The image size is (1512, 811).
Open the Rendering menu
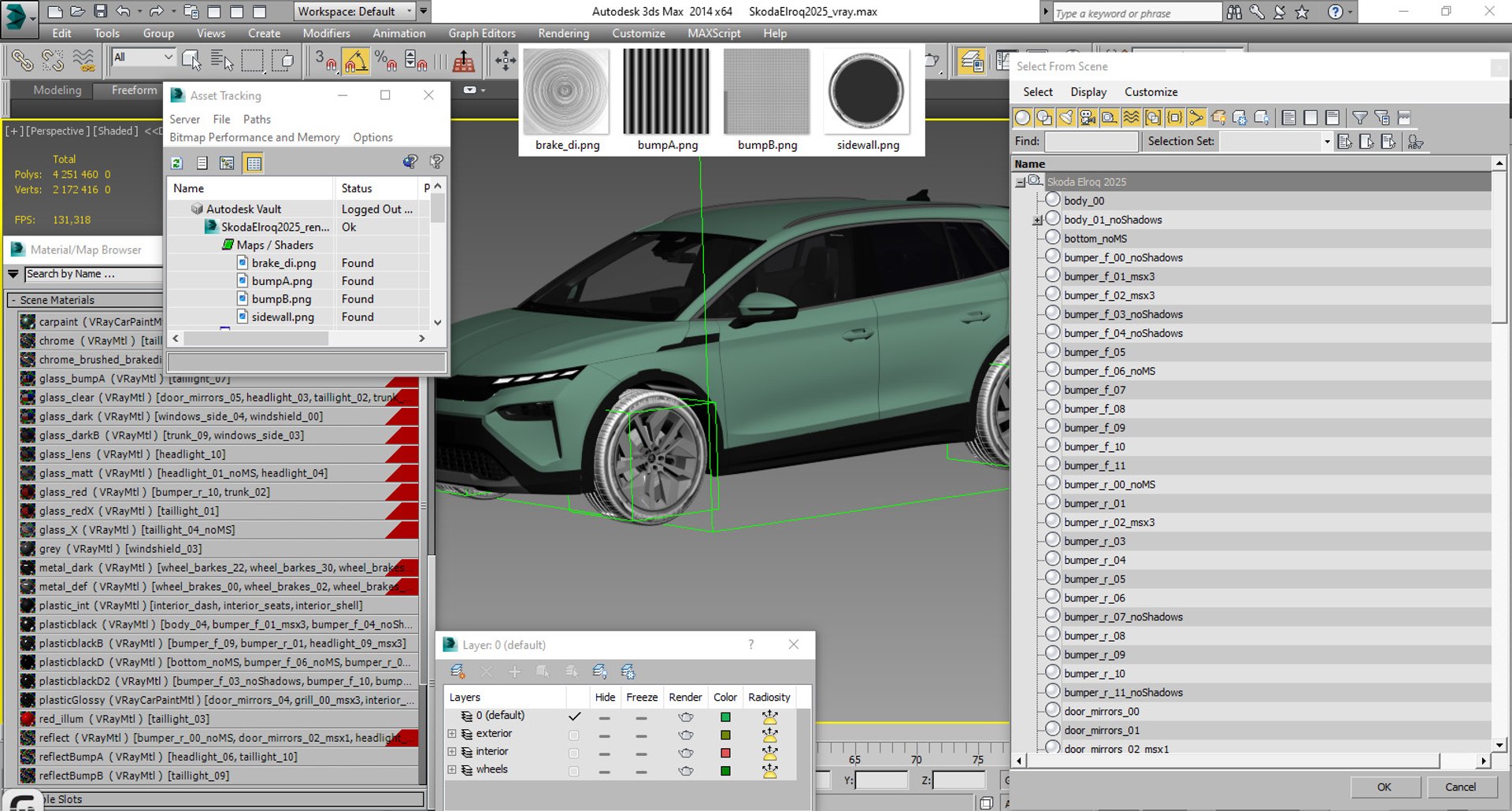[x=563, y=33]
